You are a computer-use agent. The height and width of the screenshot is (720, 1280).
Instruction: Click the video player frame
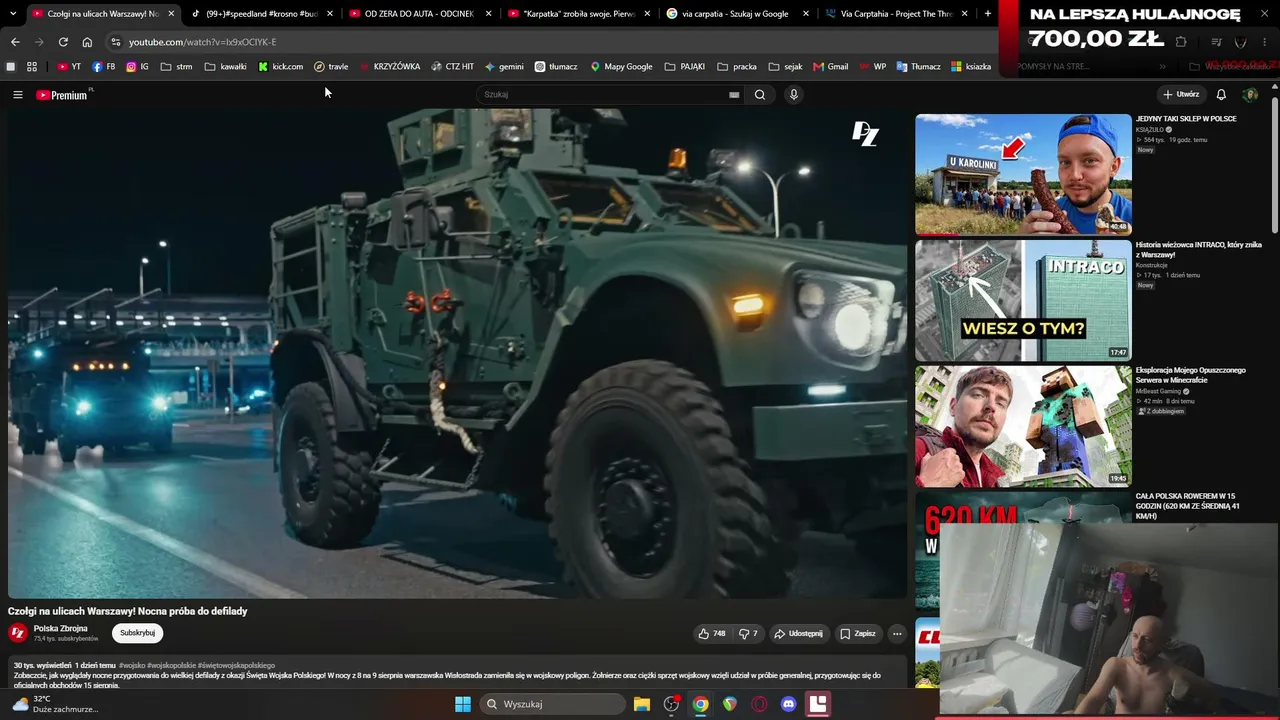[457, 352]
